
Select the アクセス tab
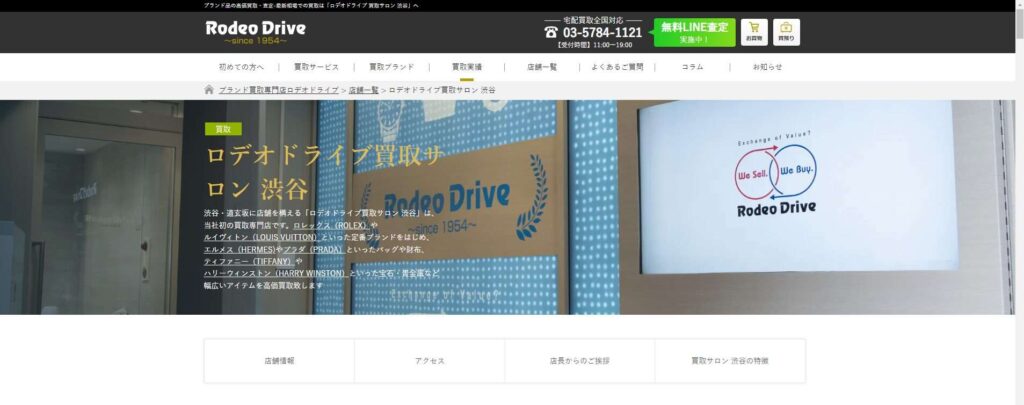(x=430, y=361)
